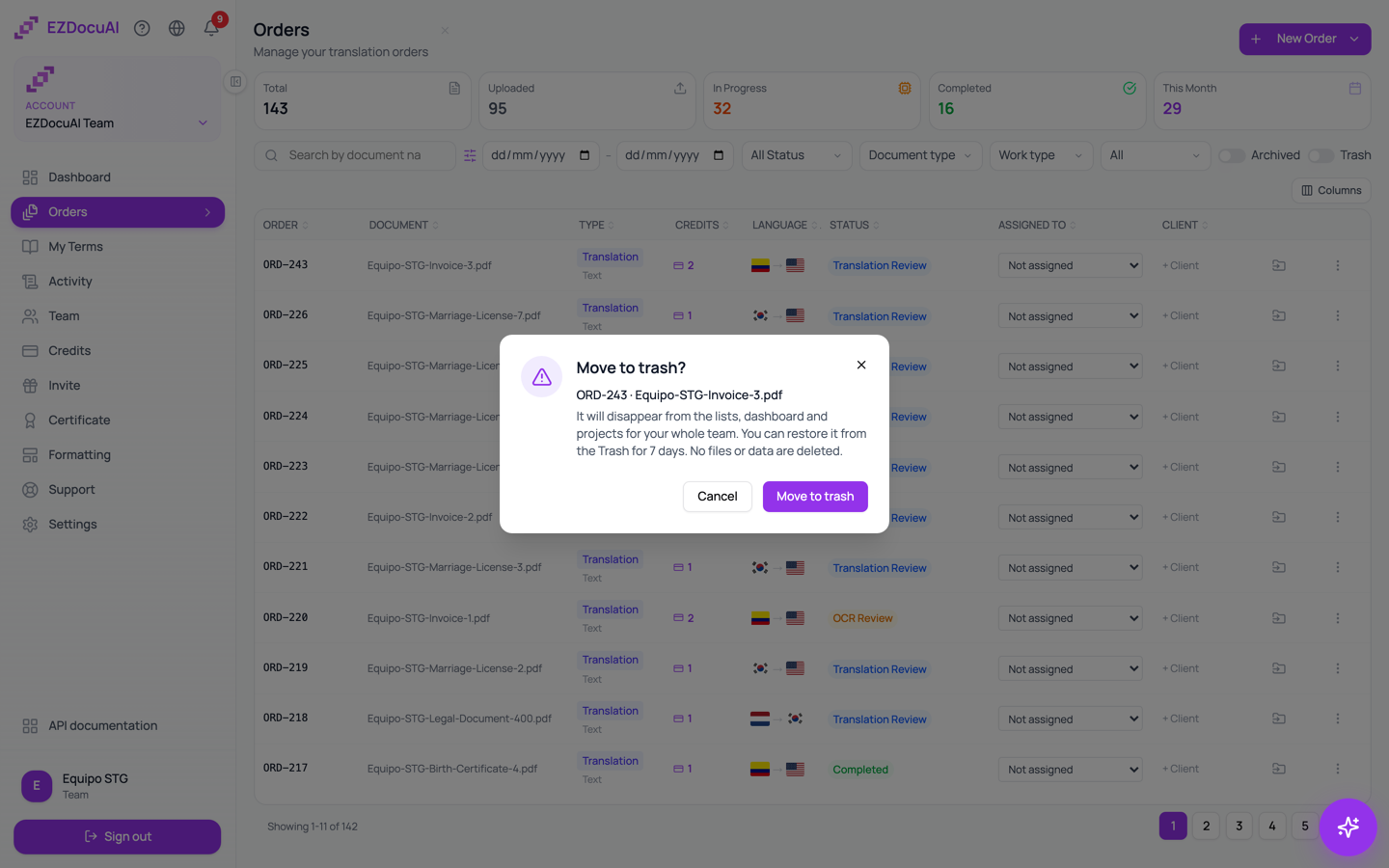Image resolution: width=1389 pixels, height=868 pixels.
Task: Open row actions menu for ORD-243
Action: pos(1337,265)
